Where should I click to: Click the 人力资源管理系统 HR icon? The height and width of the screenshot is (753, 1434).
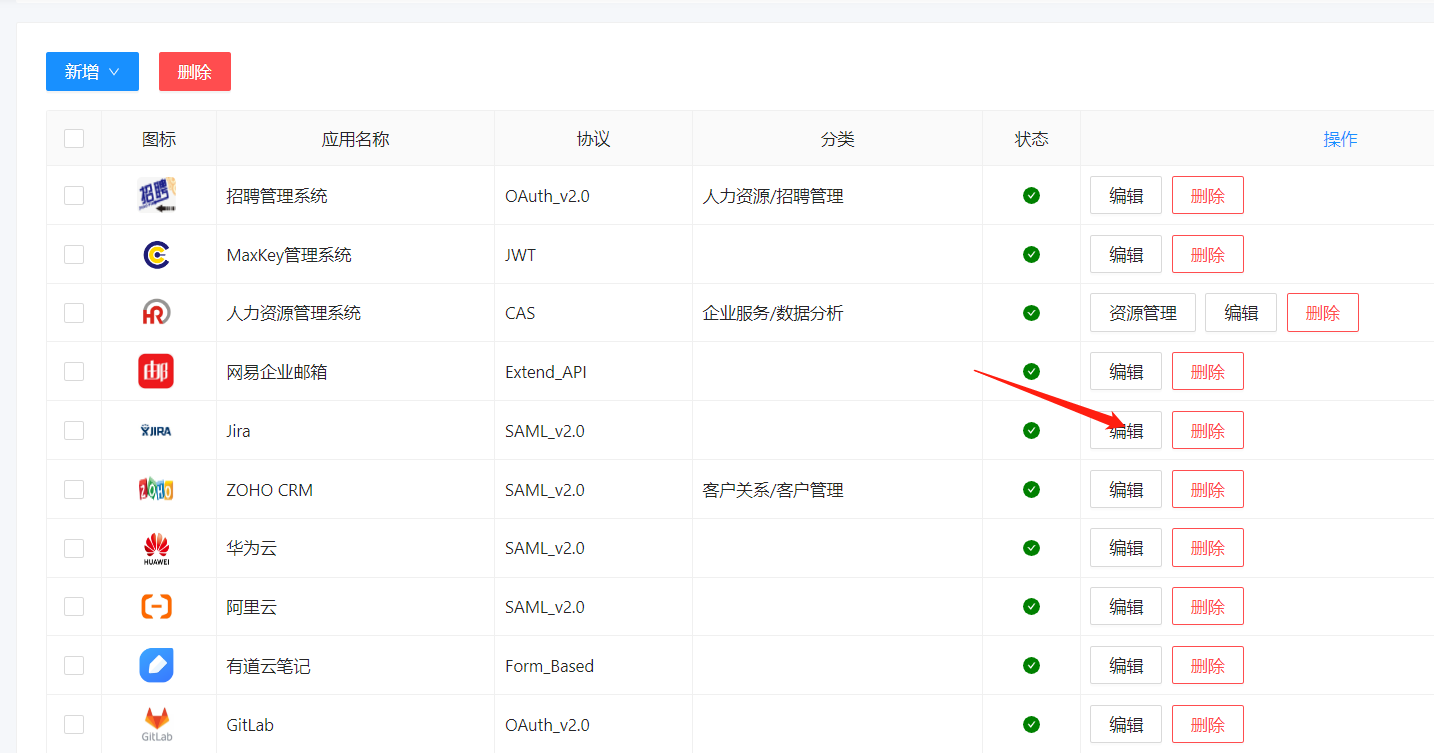point(156,313)
